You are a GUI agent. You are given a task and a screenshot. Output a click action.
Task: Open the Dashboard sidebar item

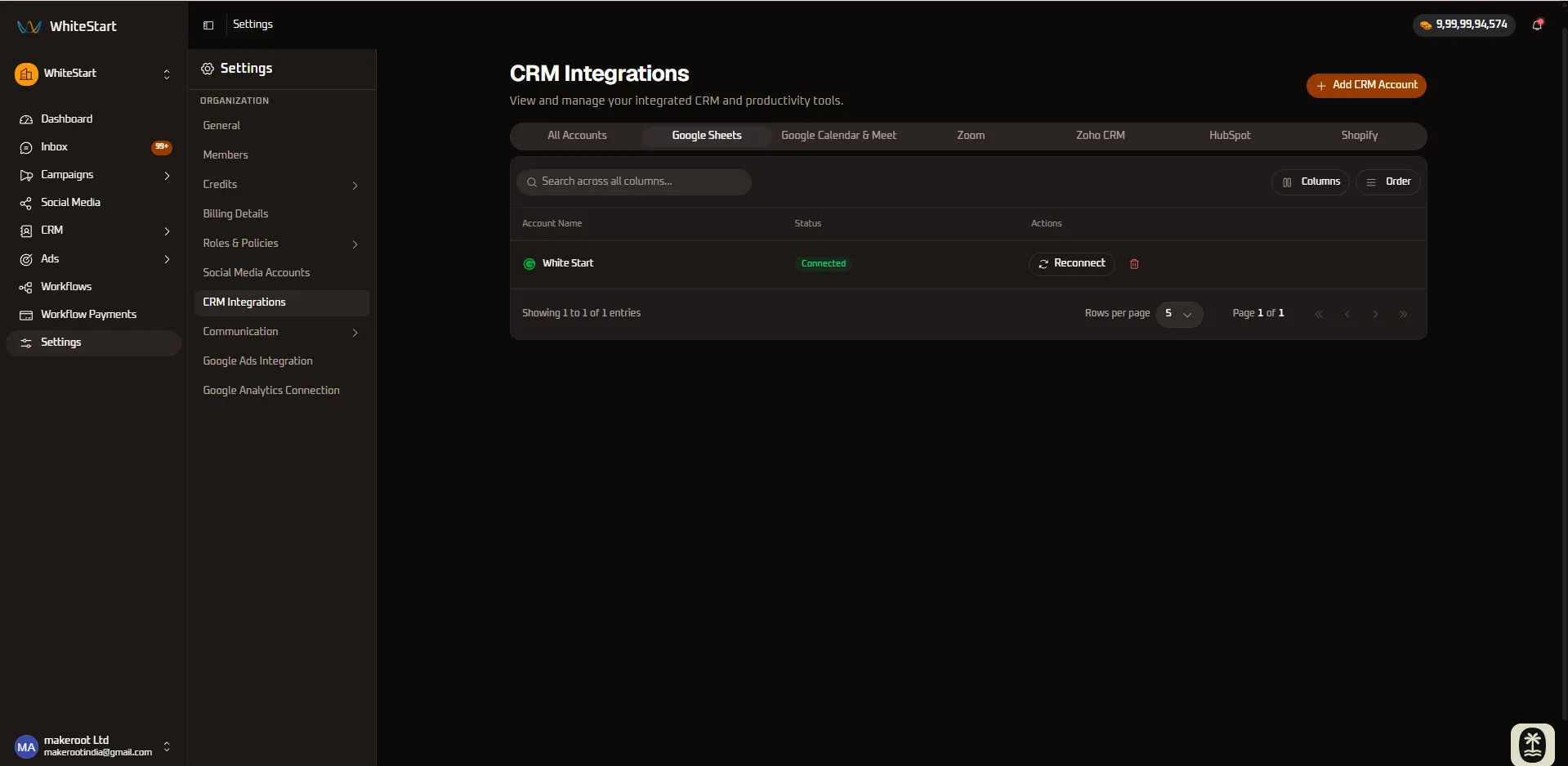[93, 119]
